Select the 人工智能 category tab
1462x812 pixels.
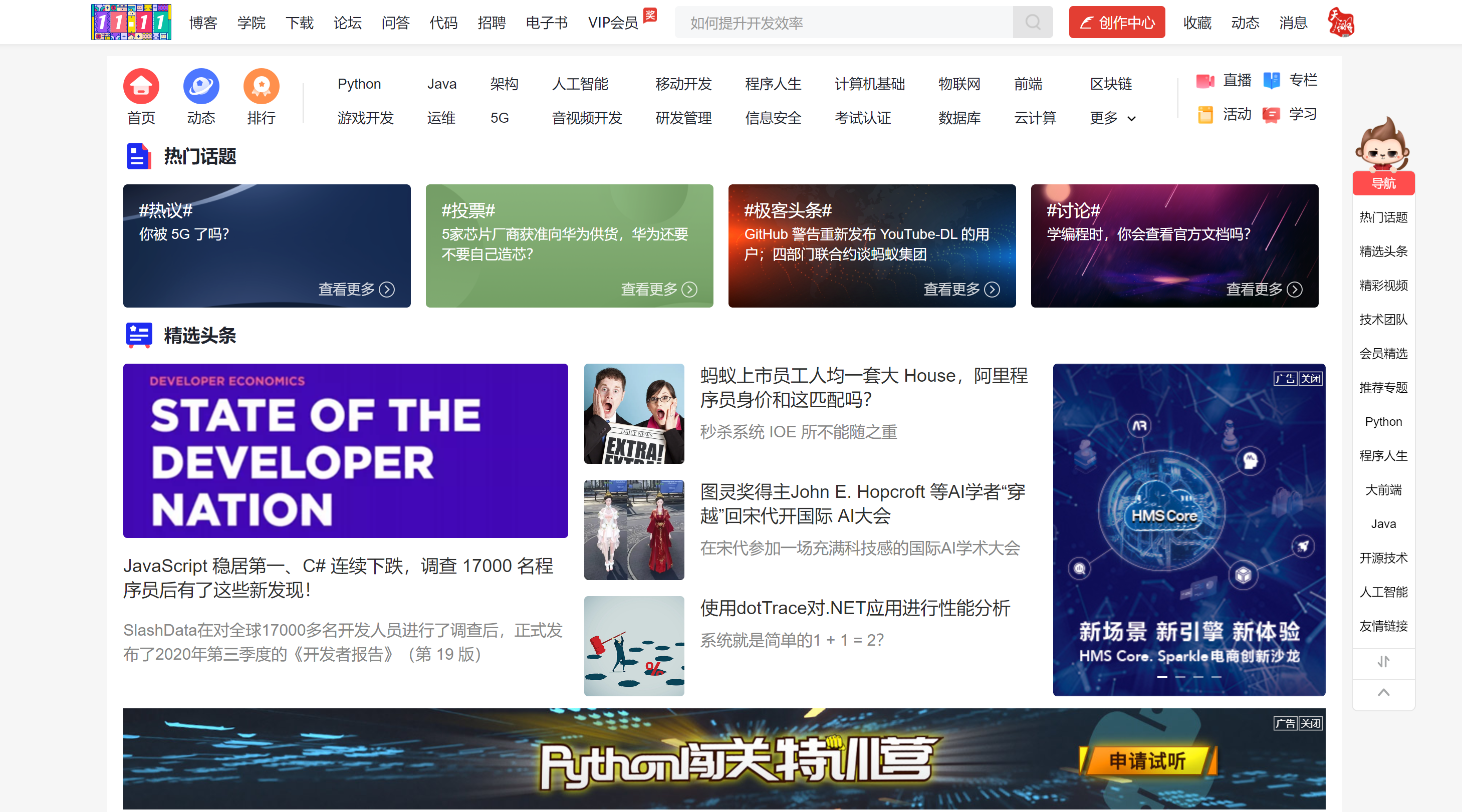tap(580, 84)
